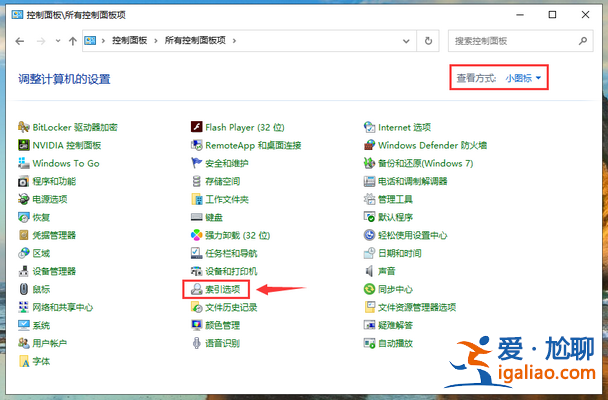The height and width of the screenshot is (400, 608).
Task: Open the 鼠标 icon
Action: pyautogui.click(x=23, y=290)
